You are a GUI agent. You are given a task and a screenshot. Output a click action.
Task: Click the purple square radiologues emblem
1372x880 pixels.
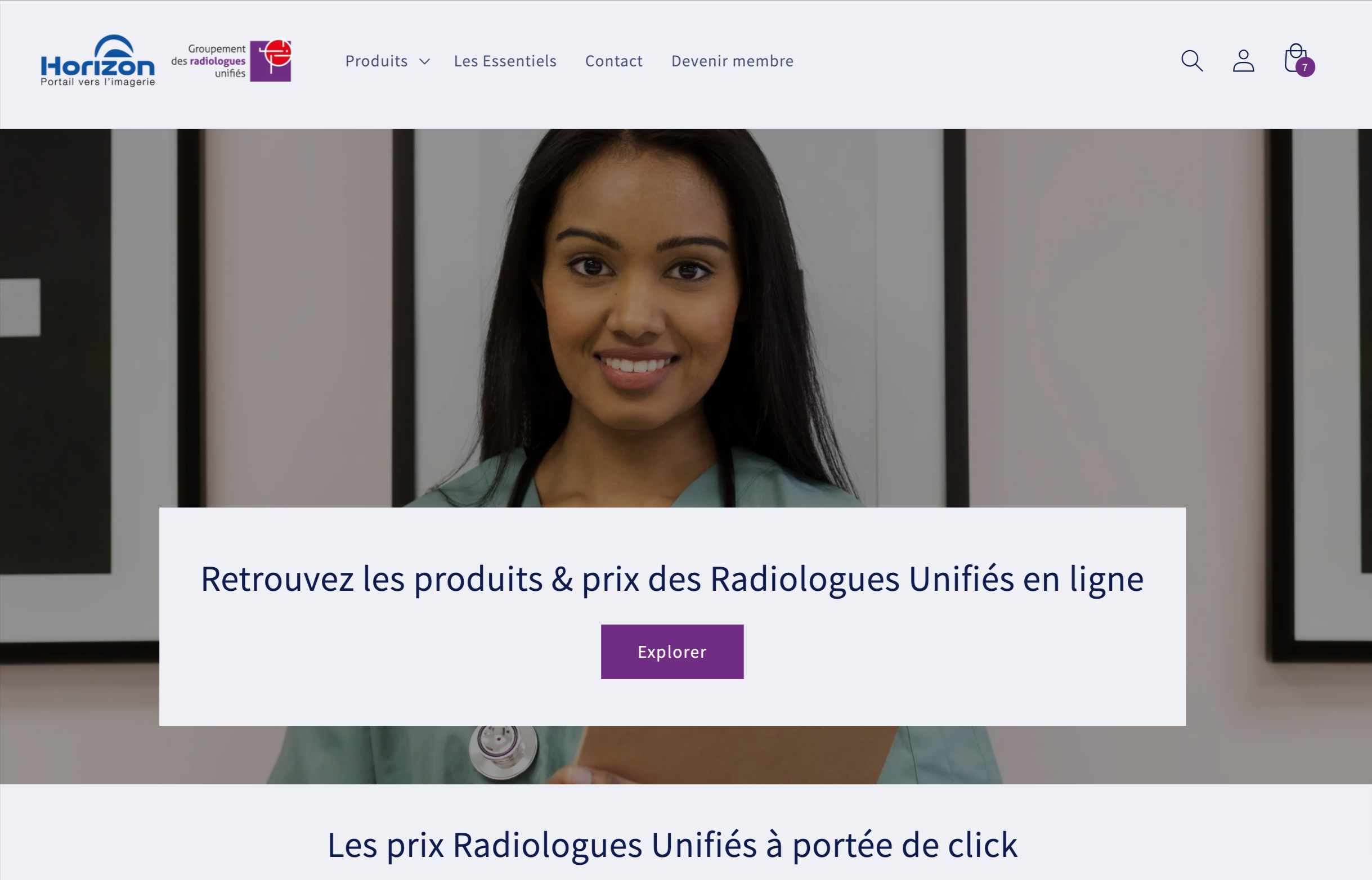click(x=271, y=61)
